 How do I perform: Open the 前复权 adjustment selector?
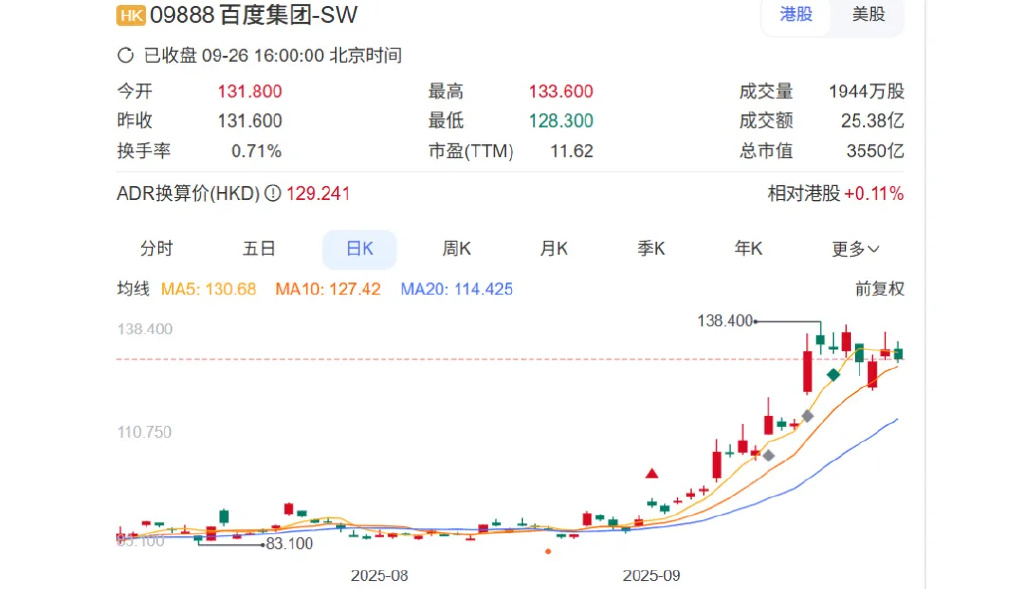[x=879, y=289]
